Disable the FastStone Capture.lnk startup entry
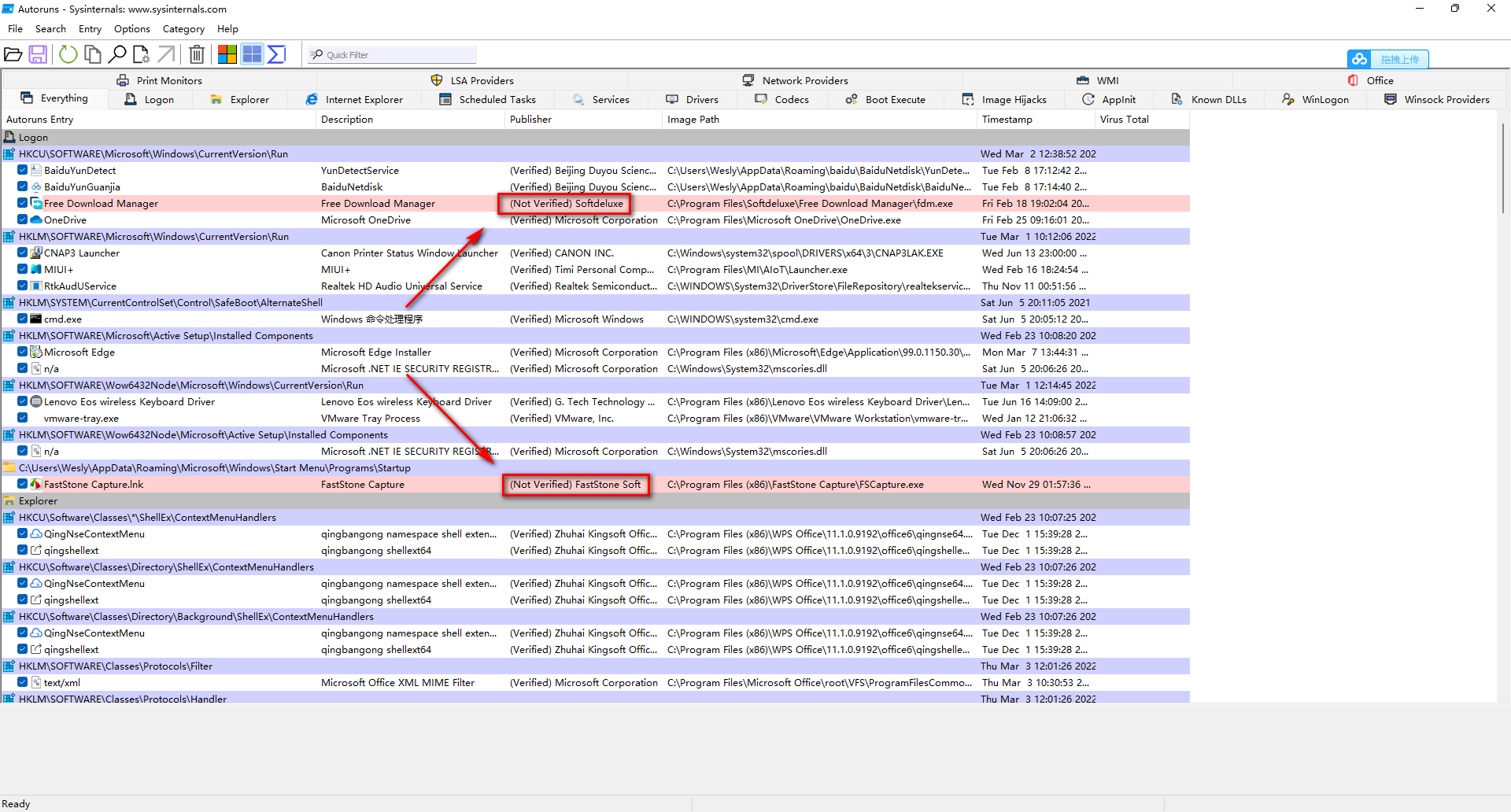The width and height of the screenshot is (1511, 812). [x=23, y=484]
